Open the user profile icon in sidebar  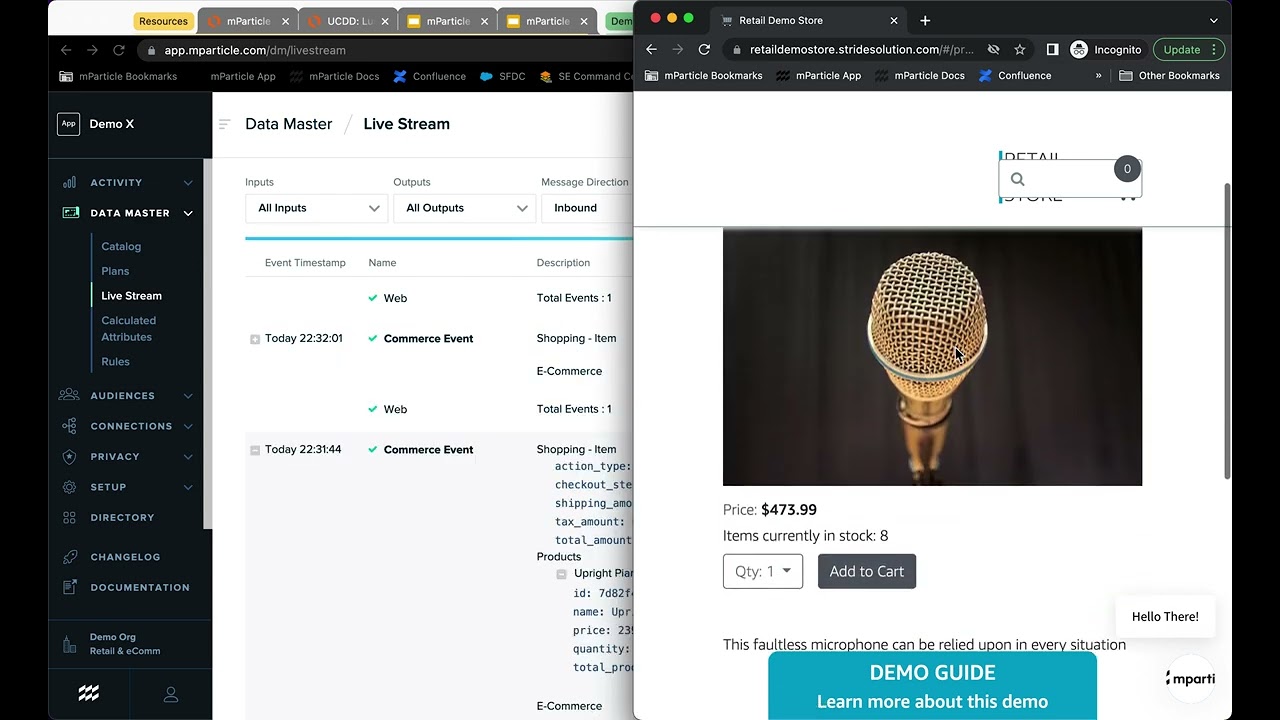pos(171,694)
